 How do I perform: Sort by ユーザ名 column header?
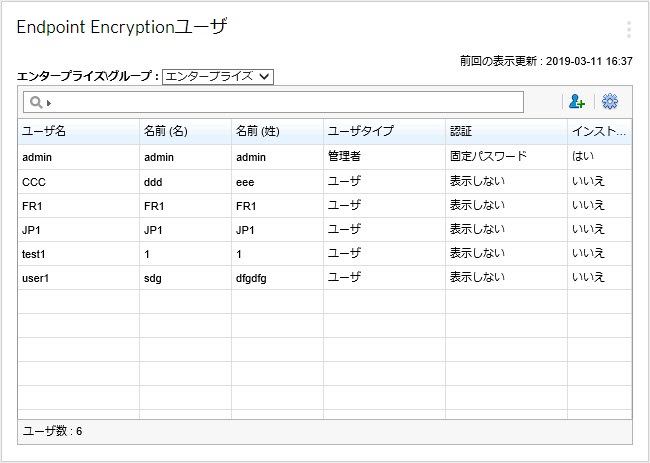(x=78, y=131)
